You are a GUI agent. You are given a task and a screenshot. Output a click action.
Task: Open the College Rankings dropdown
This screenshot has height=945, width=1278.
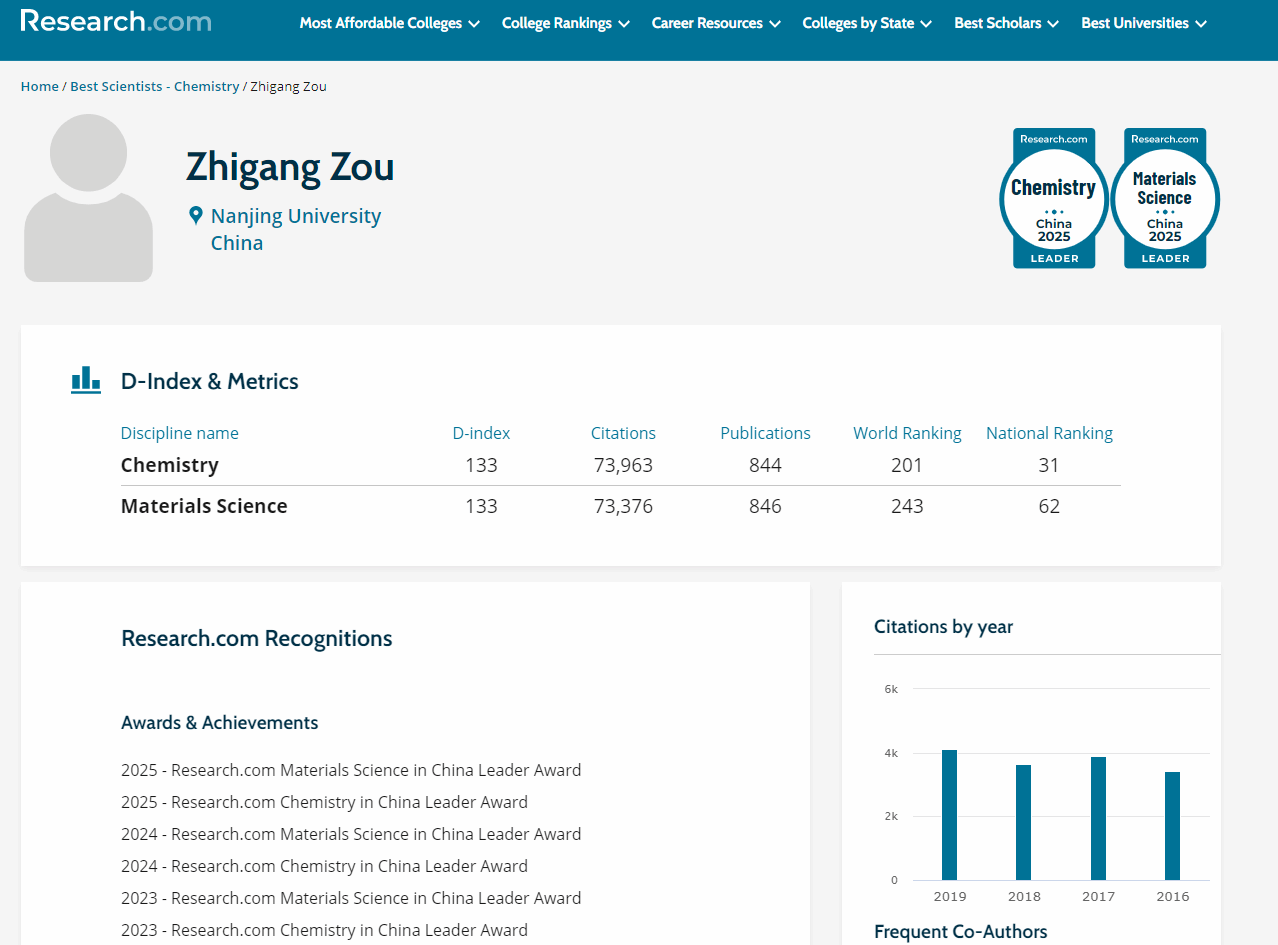565,23
